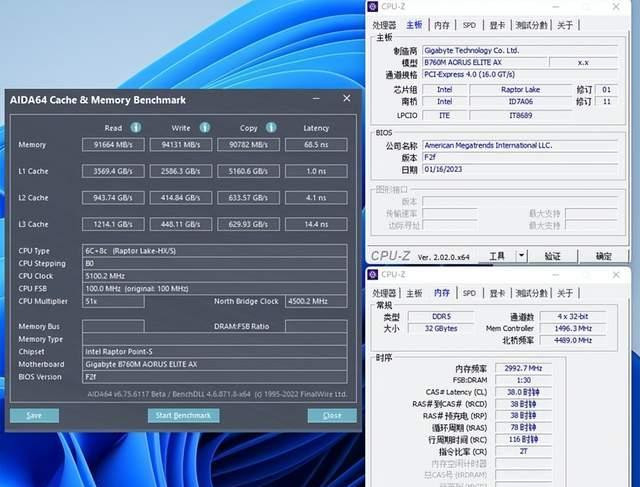Click manufacturer Gigabyte Technology Co. Ltd. in CPU-Z

pyautogui.click(x=520, y=51)
